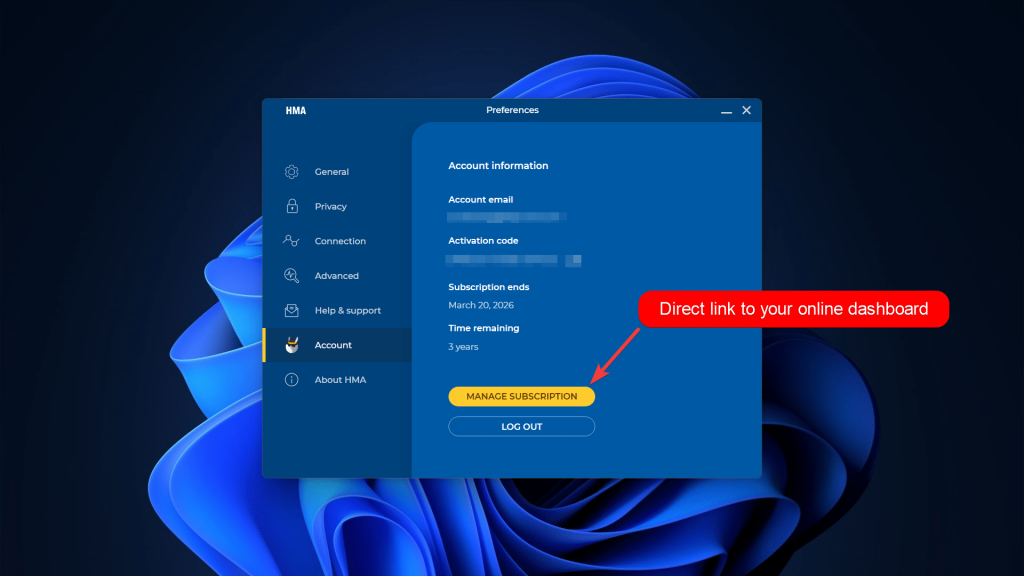Open Help & support section
The image size is (1024, 576).
[337, 310]
